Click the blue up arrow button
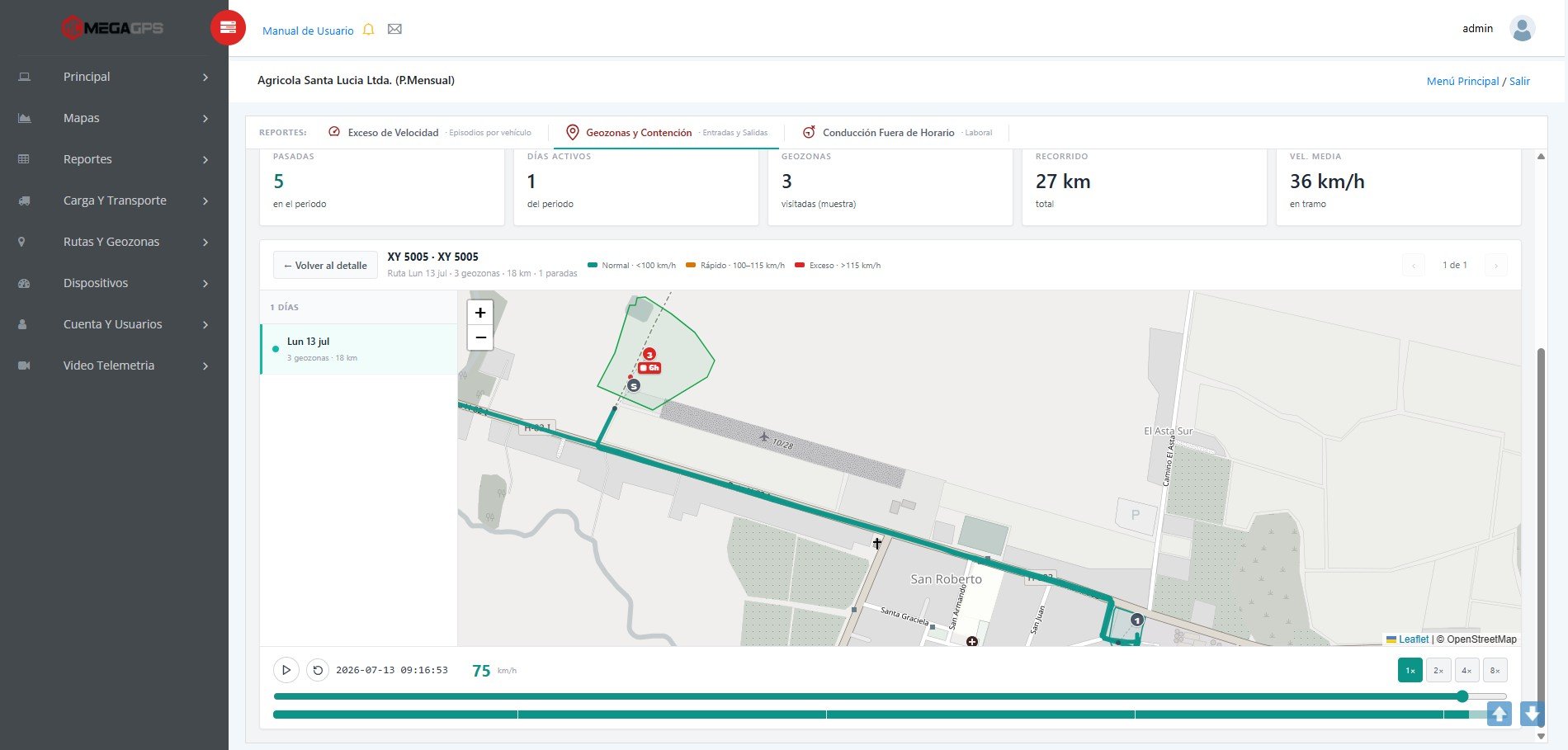Screen dimensions: 1568x750 (x=1500, y=714)
